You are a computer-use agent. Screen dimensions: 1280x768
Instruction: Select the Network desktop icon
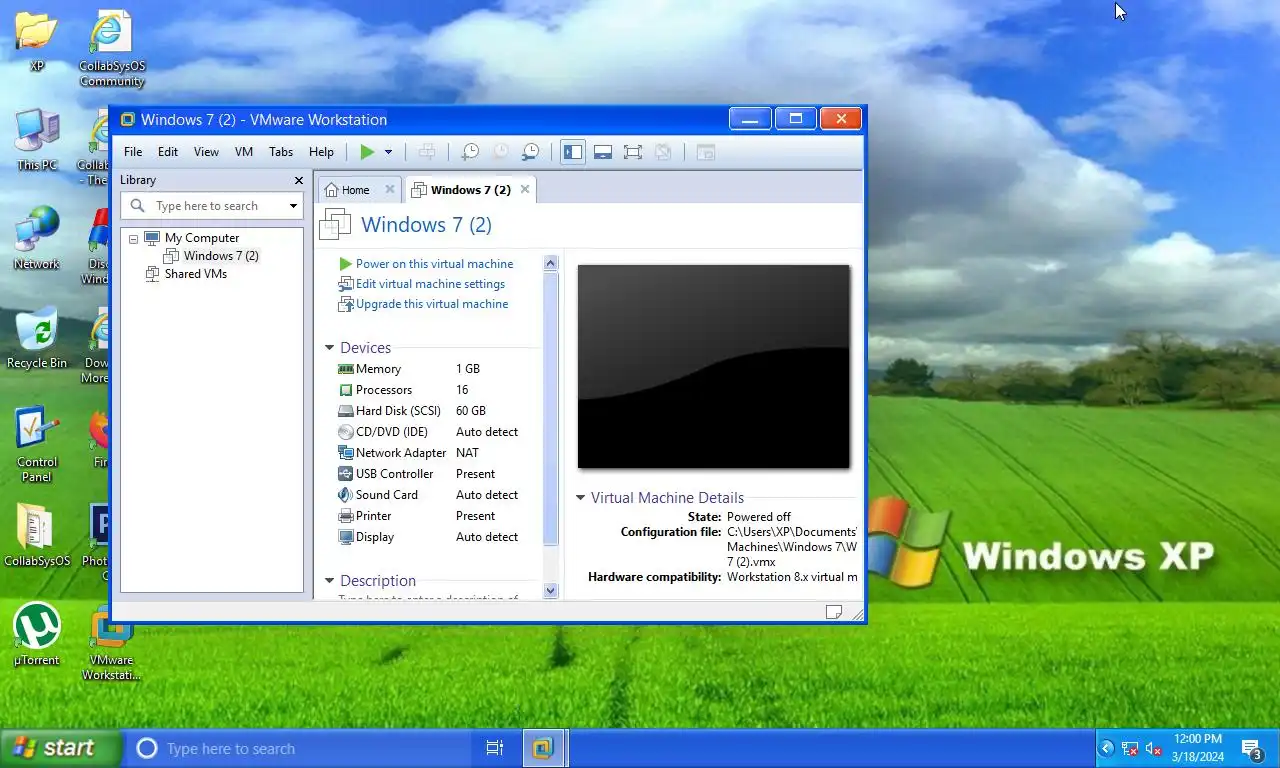coord(37,238)
